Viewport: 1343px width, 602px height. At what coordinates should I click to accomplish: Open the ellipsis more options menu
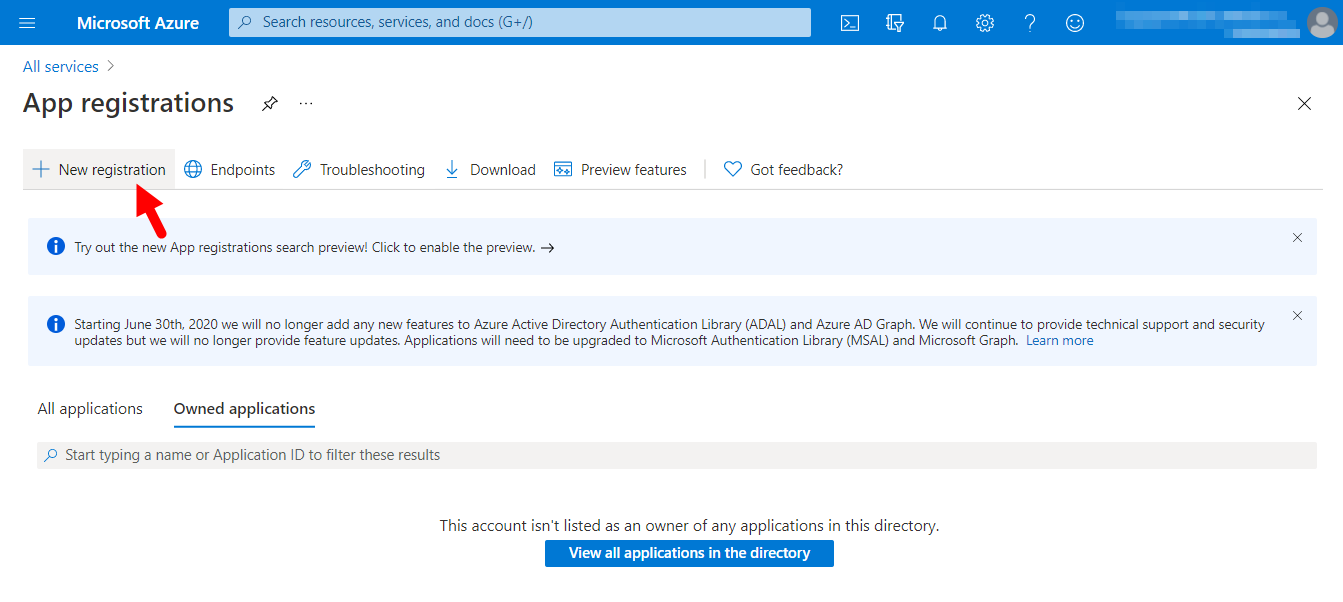[x=306, y=103]
